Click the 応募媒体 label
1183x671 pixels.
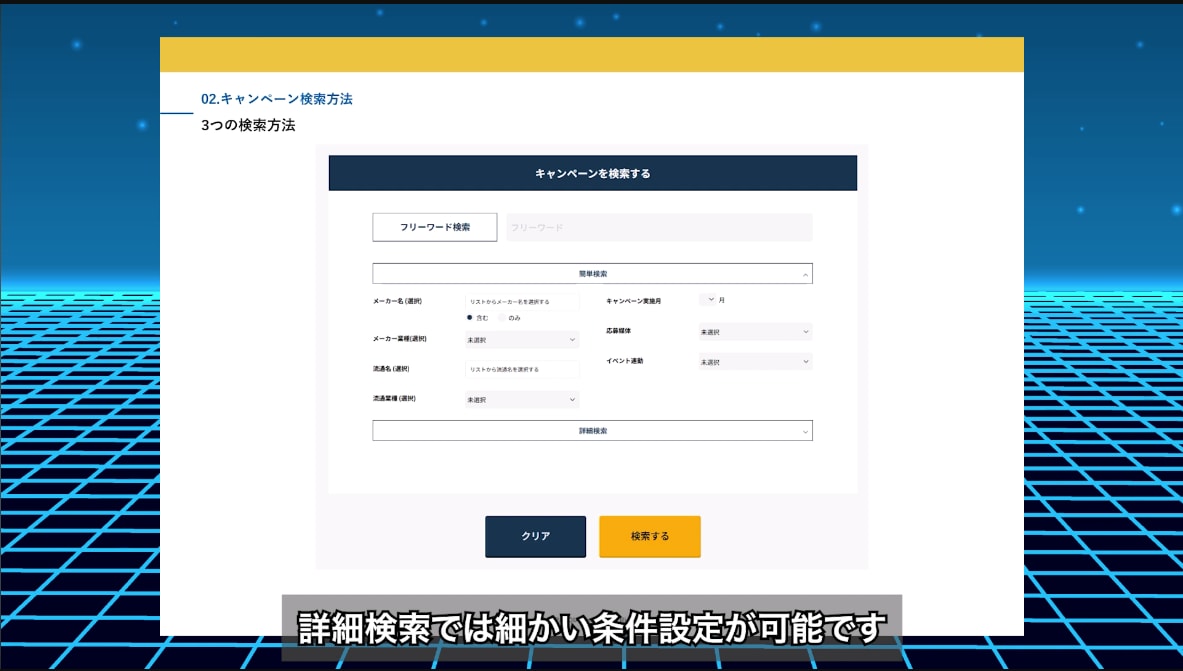pyautogui.click(x=618, y=331)
